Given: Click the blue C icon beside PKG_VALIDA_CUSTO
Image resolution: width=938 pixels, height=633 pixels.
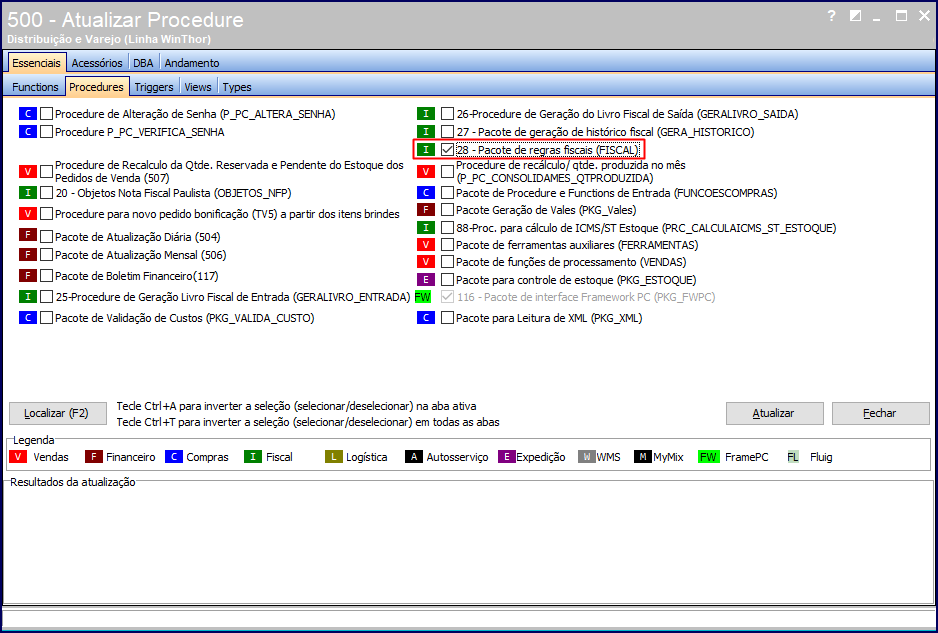Looking at the screenshot, I should 28,318.
